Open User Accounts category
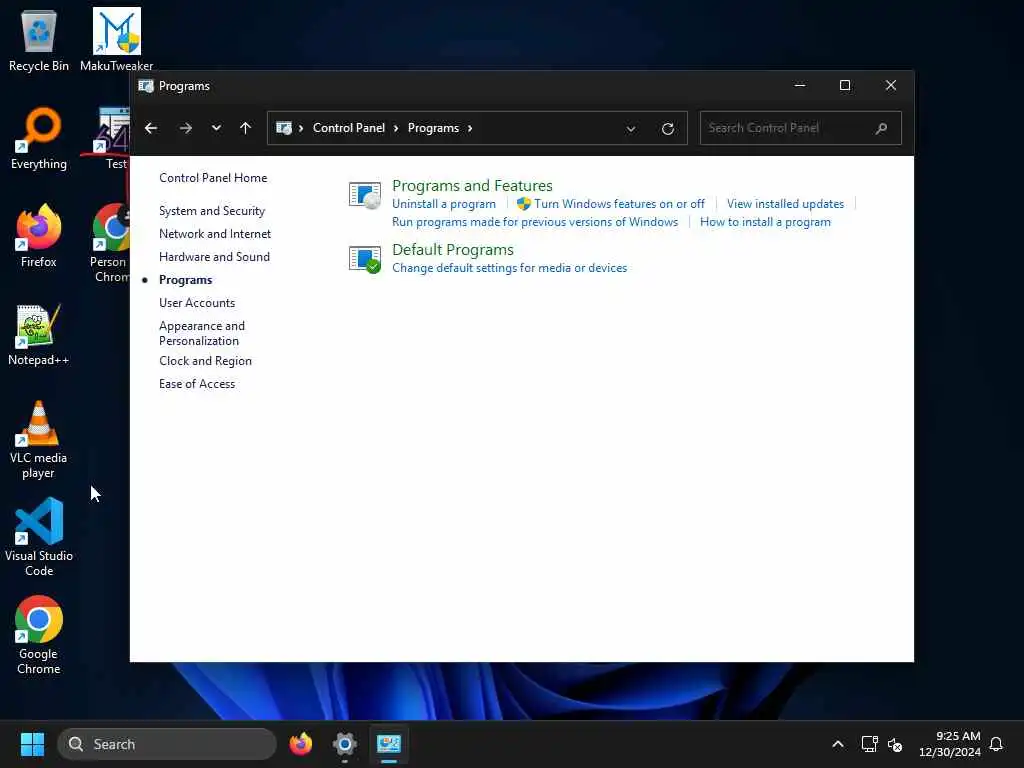The image size is (1024, 768). point(197,302)
